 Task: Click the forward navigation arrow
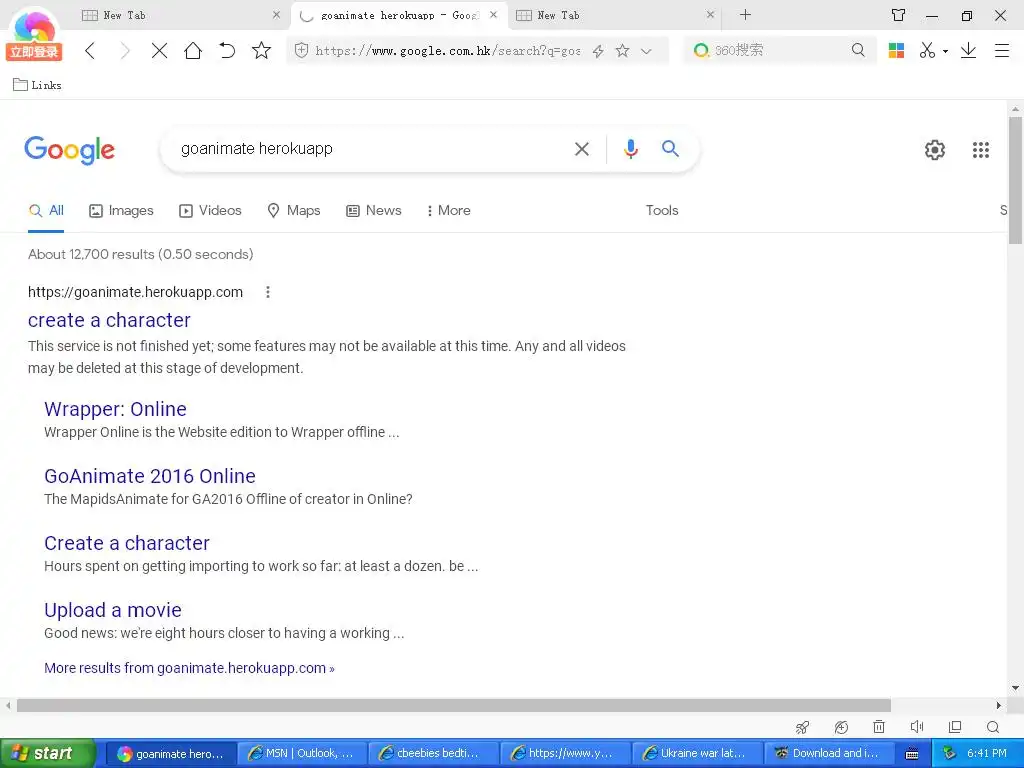(x=124, y=50)
